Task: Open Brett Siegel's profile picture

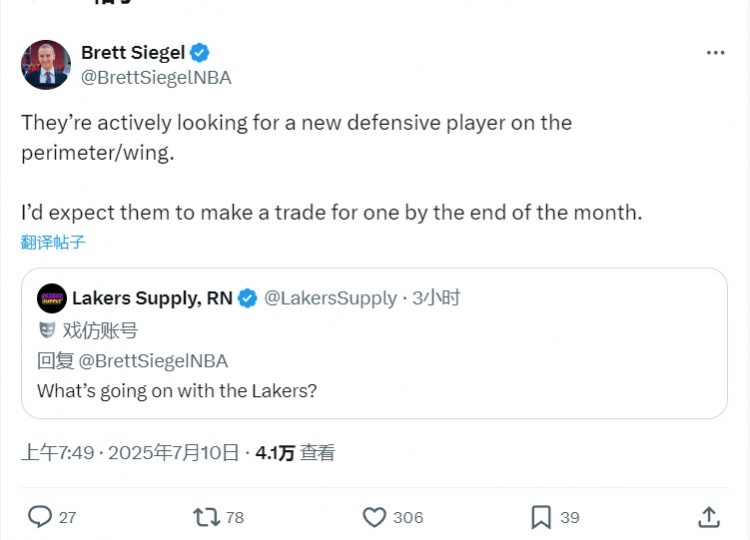Action: pos(46,65)
